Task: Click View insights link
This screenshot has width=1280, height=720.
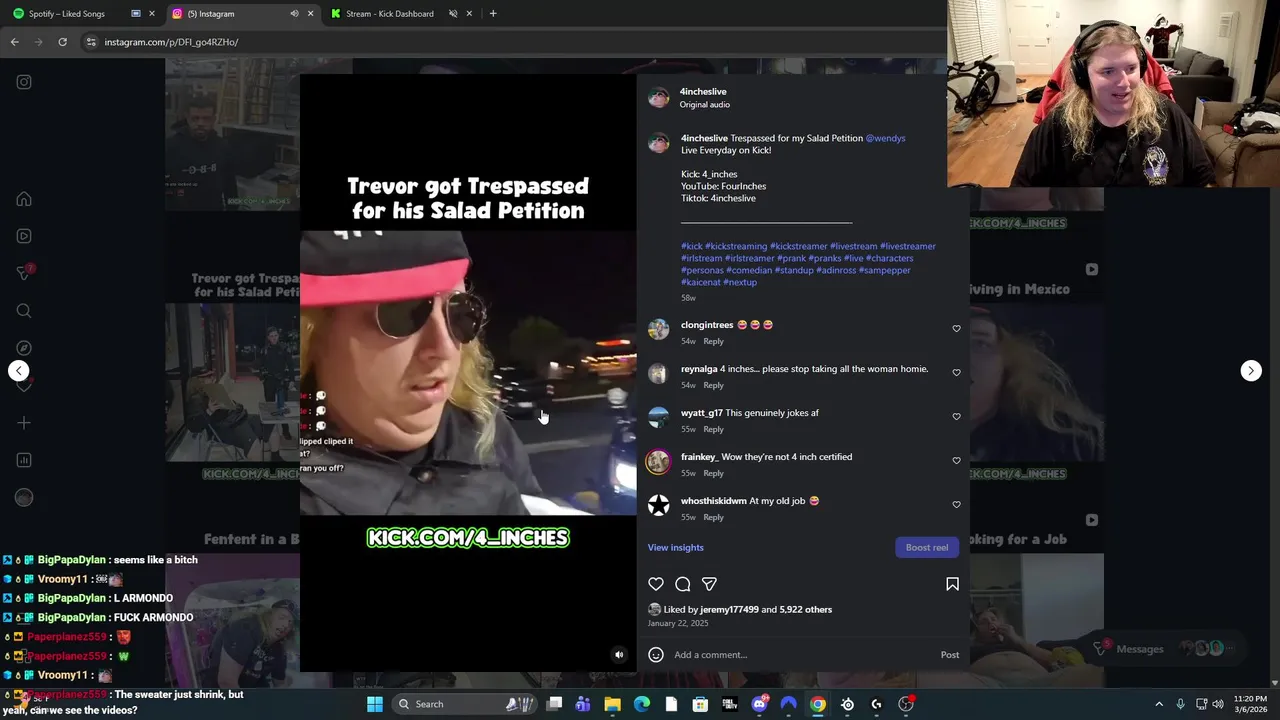Action: point(675,547)
